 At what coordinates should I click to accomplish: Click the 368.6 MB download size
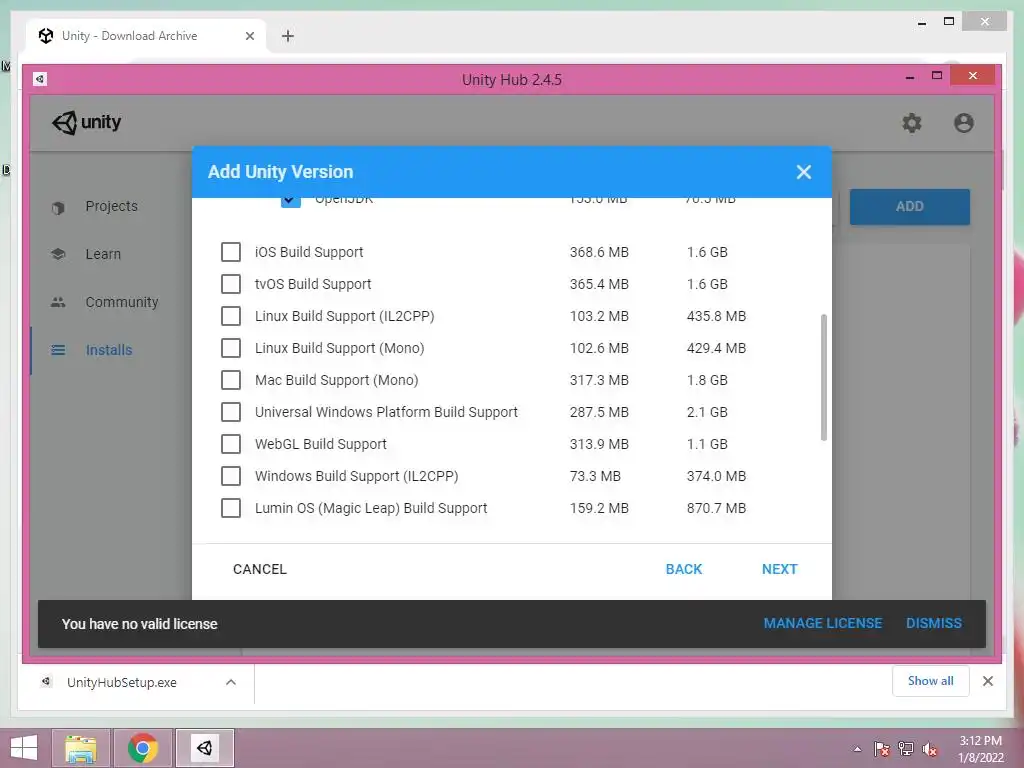click(x=599, y=252)
